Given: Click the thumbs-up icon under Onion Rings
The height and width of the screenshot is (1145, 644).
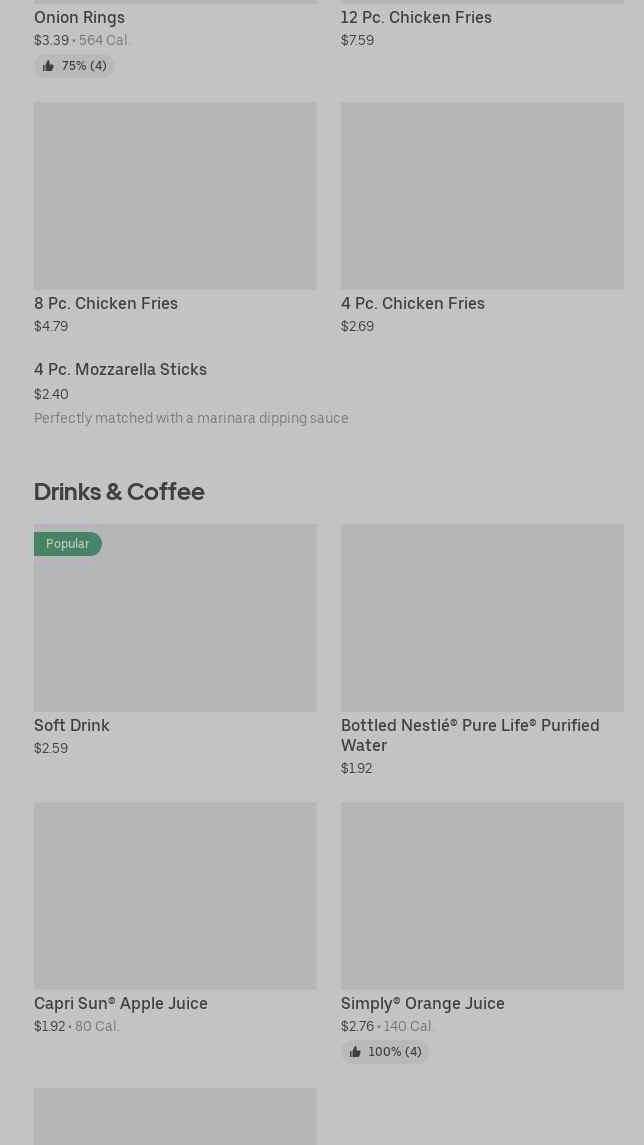Looking at the screenshot, I should pyautogui.click(x=48, y=66).
